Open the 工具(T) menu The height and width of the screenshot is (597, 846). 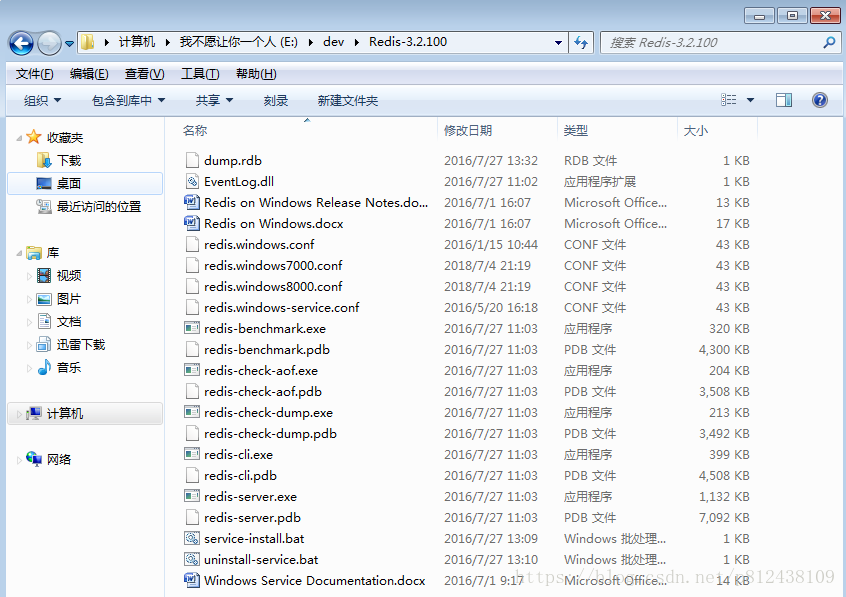pyautogui.click(x=200, y=73)
